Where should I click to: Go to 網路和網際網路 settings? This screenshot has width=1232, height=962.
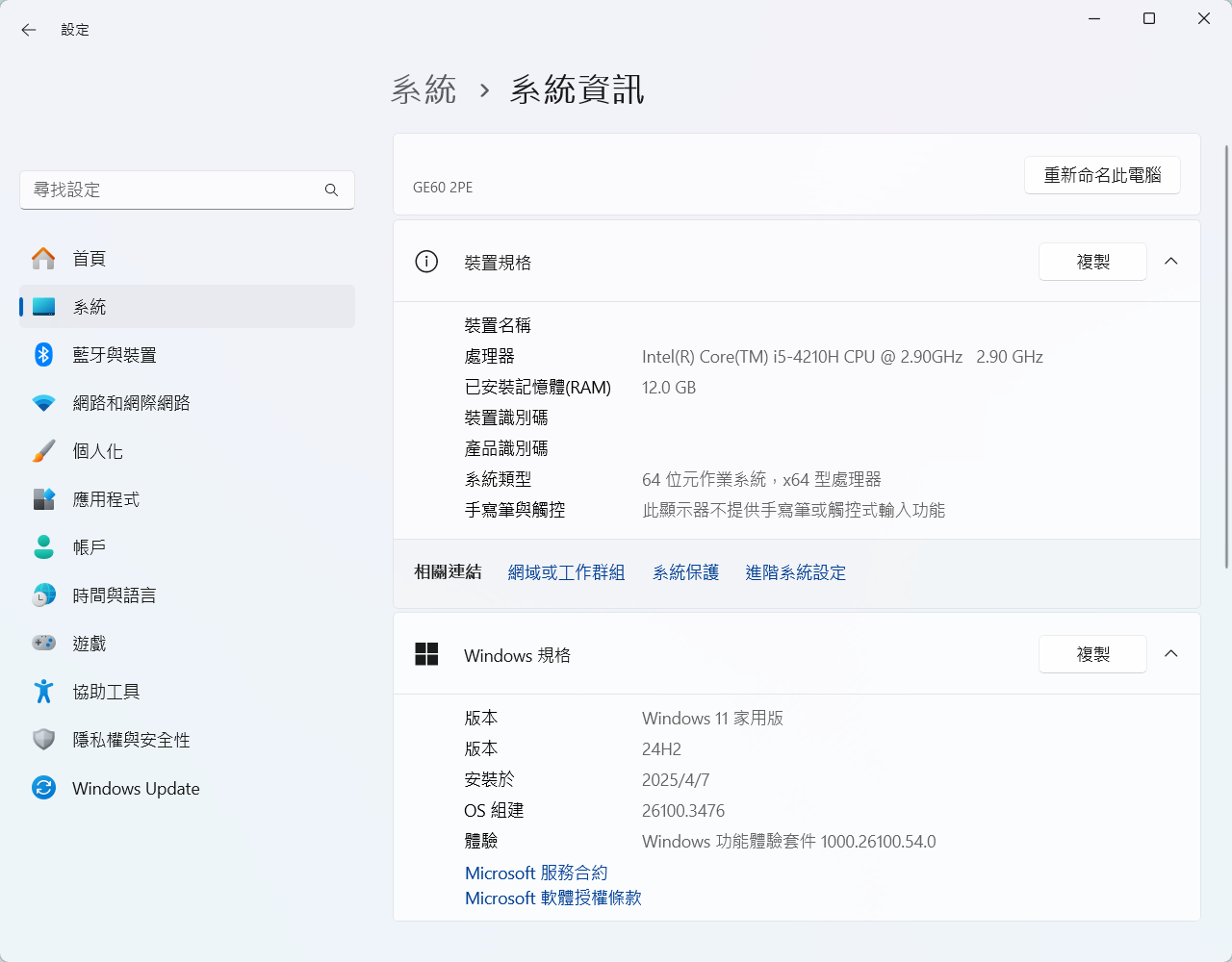[187, 403]
